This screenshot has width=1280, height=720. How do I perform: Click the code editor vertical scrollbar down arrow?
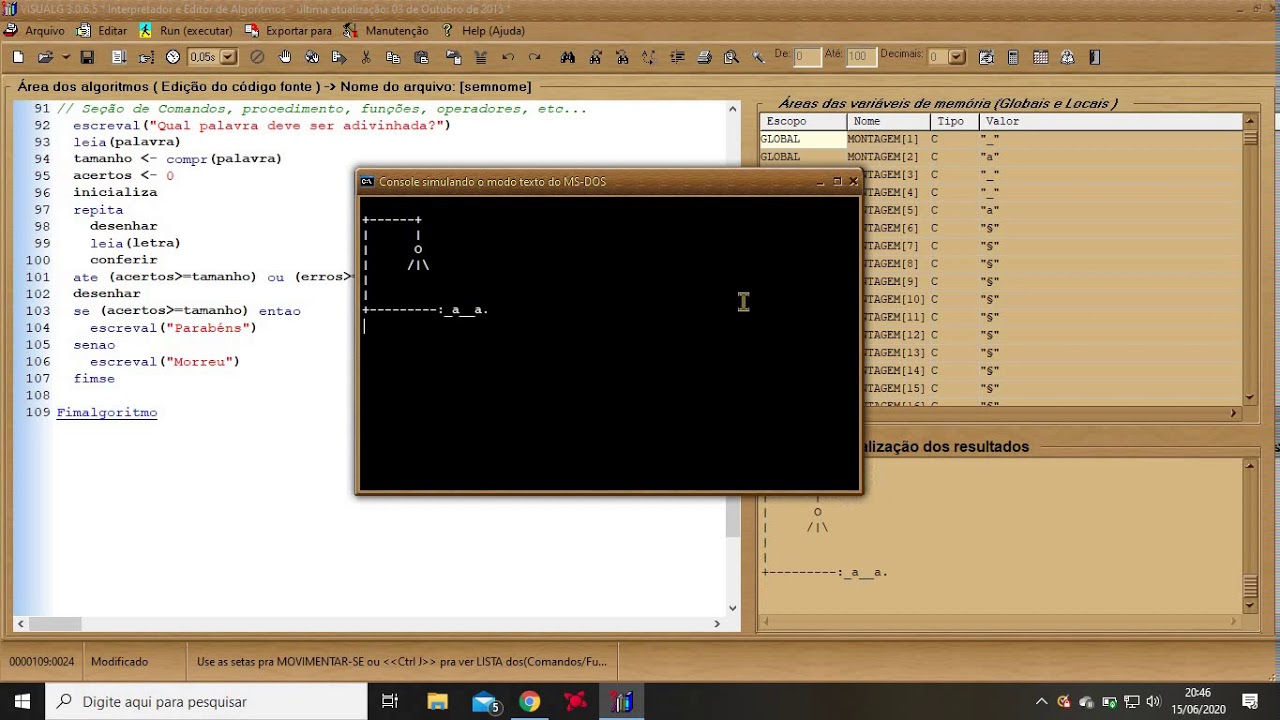coord(733,607)
